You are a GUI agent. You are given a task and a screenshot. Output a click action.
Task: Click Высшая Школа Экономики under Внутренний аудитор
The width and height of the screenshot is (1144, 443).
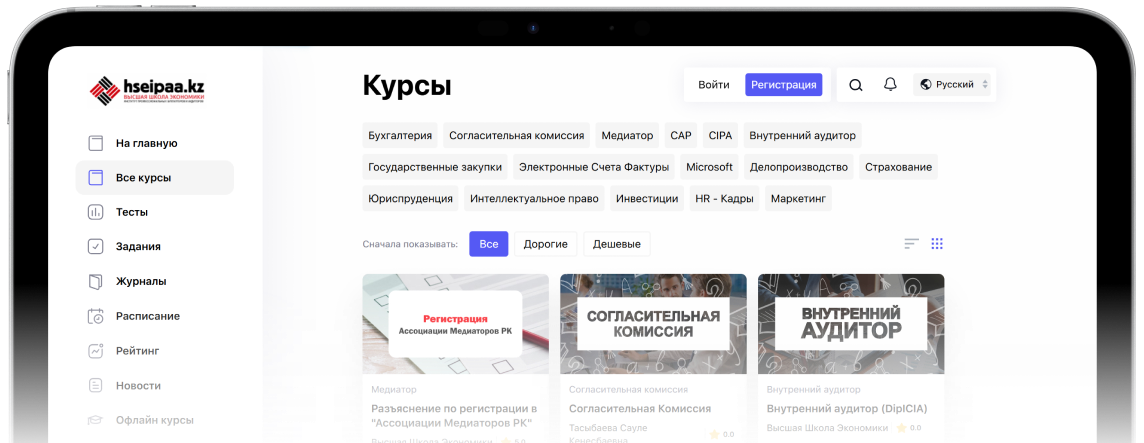827,428
